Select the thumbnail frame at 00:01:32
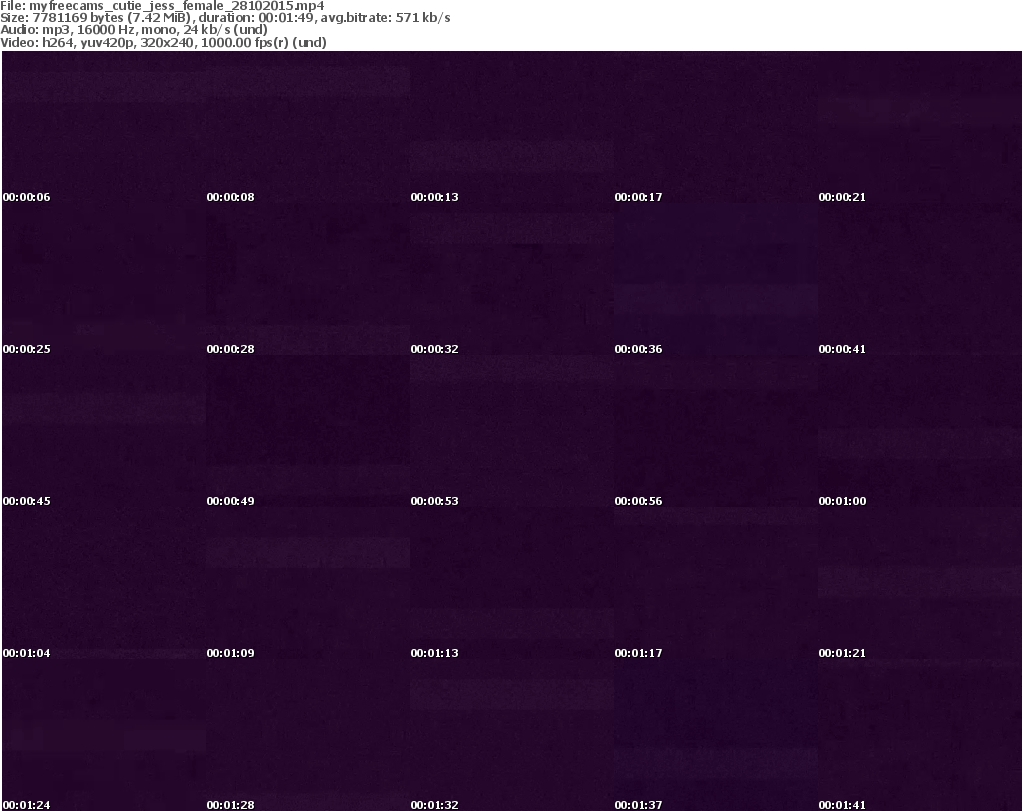This screenshot has width=1024, height=811. (512, 735)
